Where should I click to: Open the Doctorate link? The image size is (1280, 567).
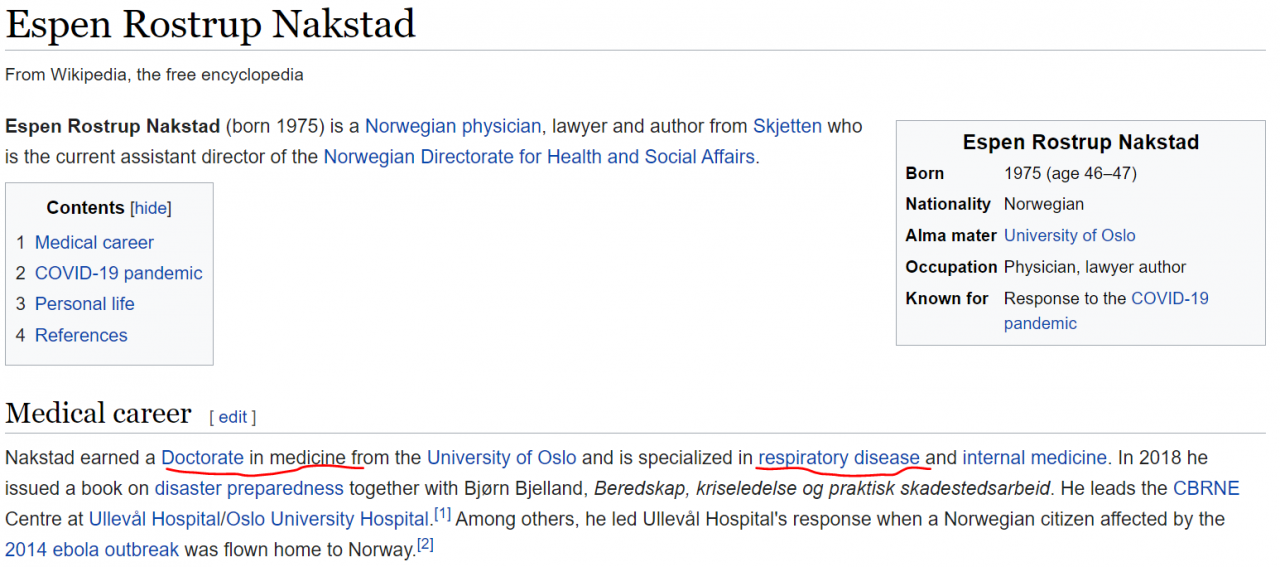coord(203,458)
